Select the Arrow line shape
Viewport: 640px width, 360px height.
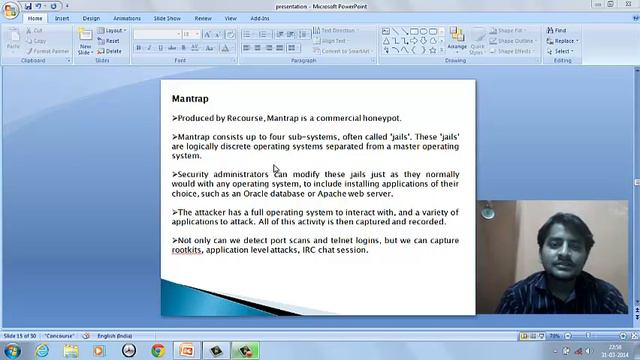click(404, 31)
